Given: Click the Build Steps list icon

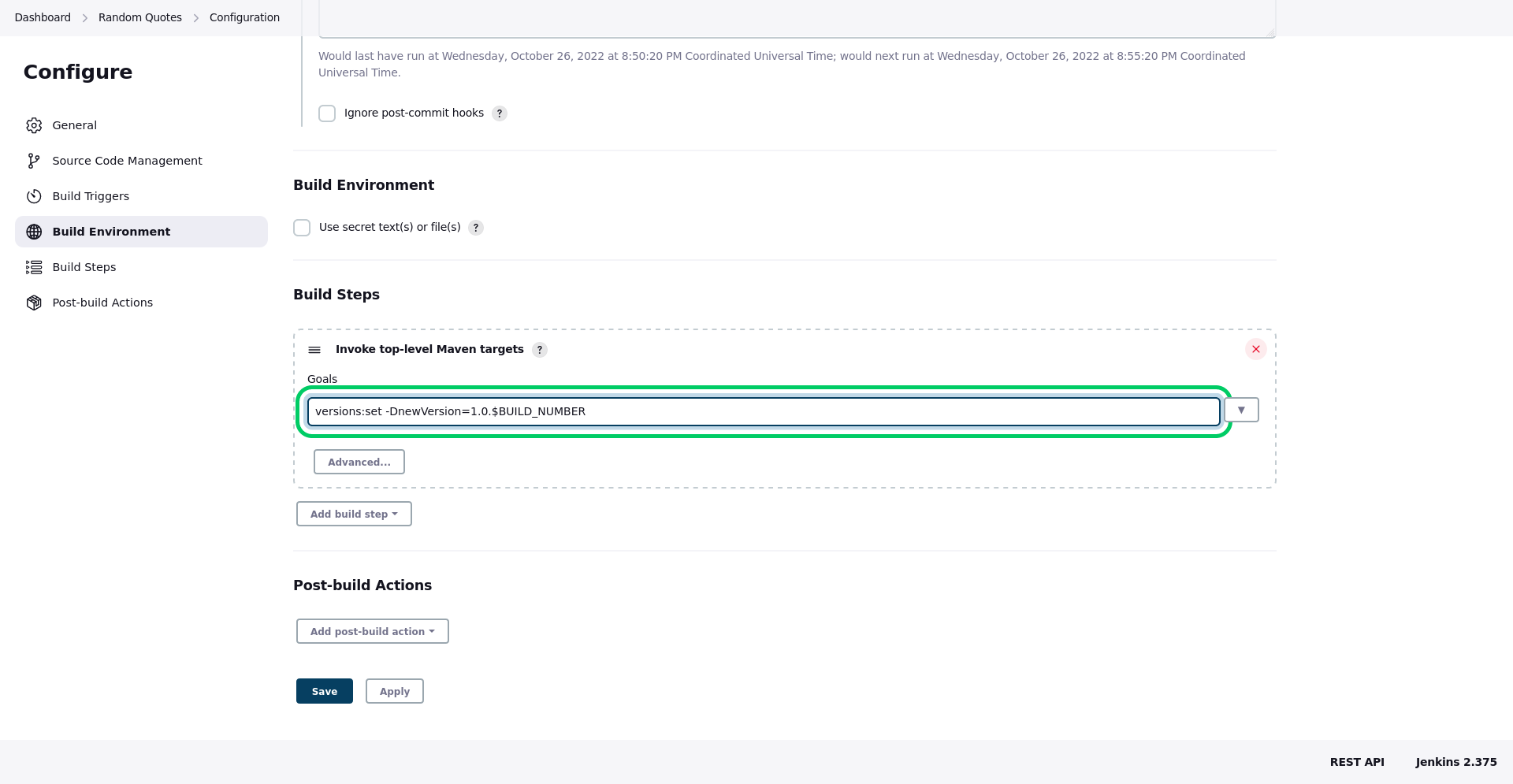Looking at the screenshot, I should 34,267.
